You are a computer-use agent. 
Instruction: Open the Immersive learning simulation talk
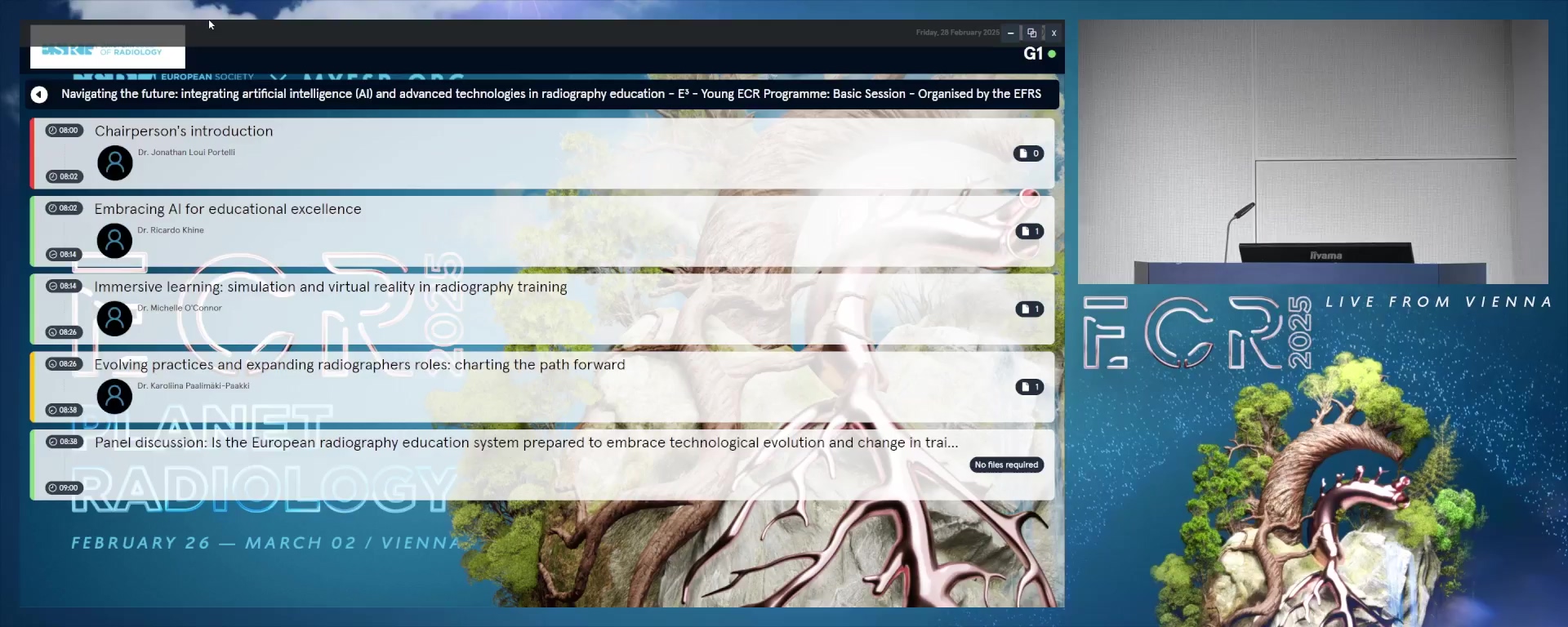click(x=542, y=309)
